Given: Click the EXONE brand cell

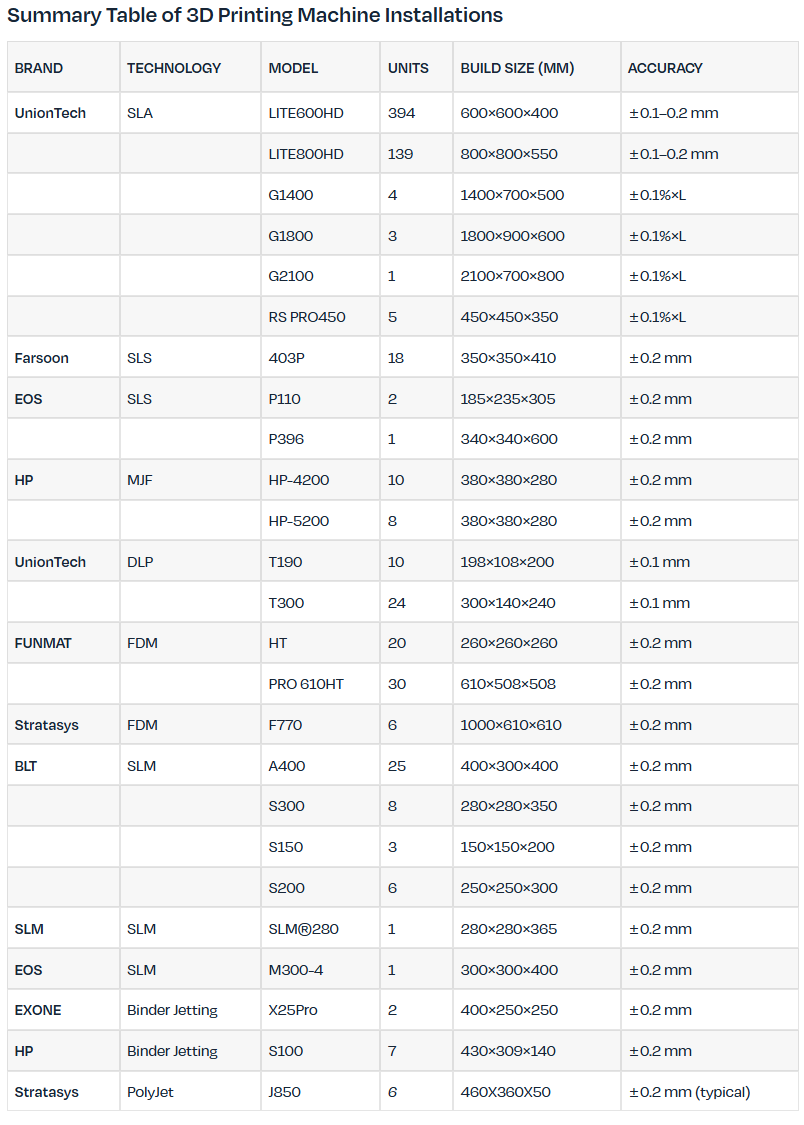Looking at the screenshot, I should click(x=38, y=1010).
